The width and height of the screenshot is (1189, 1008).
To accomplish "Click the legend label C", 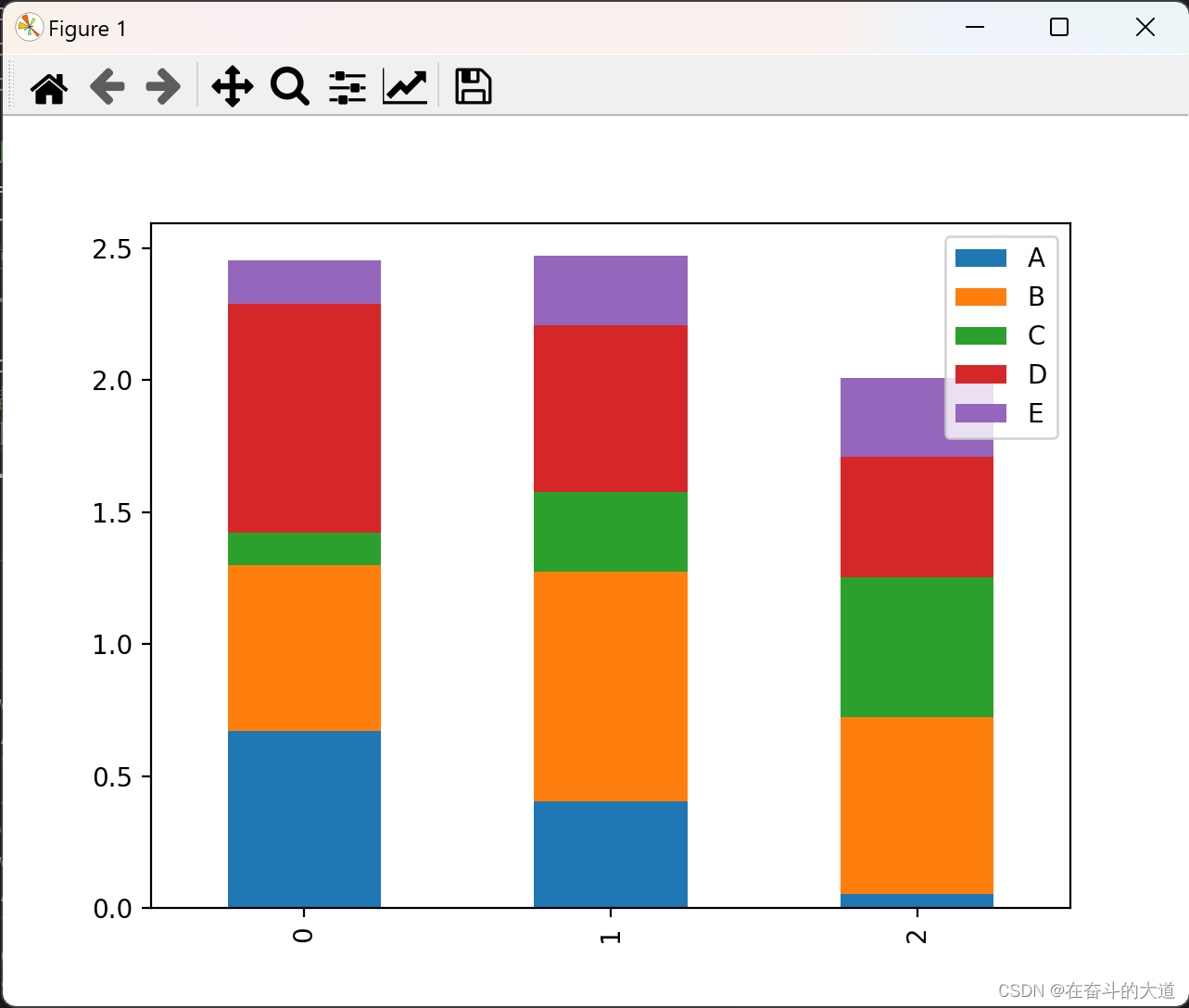I will [1036, 335].
